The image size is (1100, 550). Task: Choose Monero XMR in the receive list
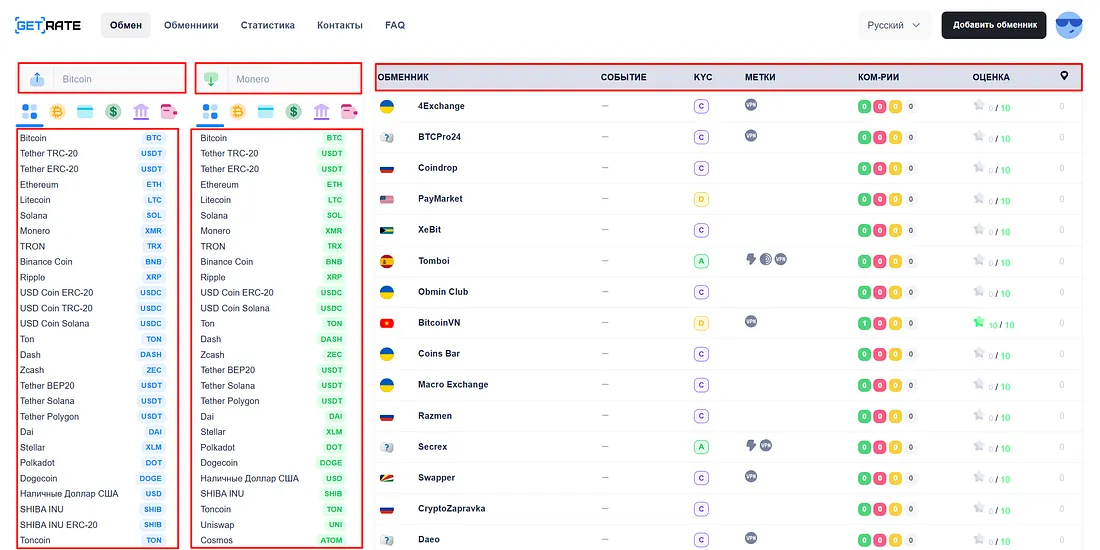273,231
